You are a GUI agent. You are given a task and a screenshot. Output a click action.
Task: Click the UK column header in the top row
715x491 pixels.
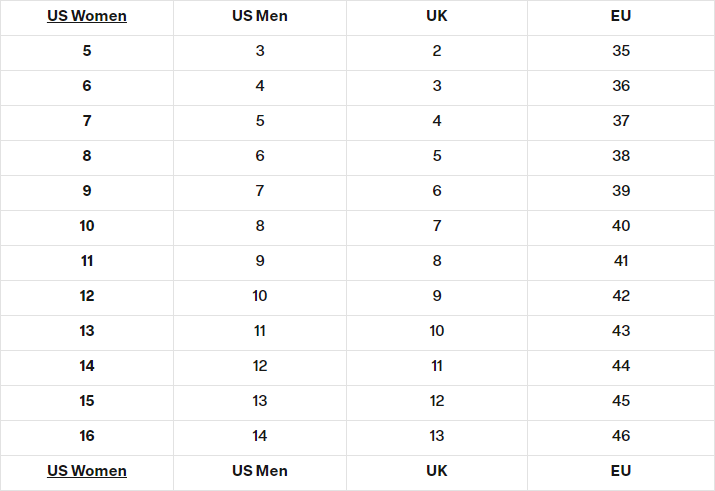coord(437,16)
